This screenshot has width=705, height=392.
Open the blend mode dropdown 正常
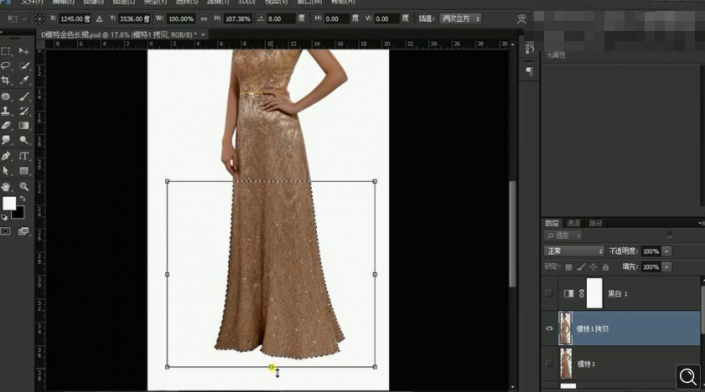(x=574, y=251)
